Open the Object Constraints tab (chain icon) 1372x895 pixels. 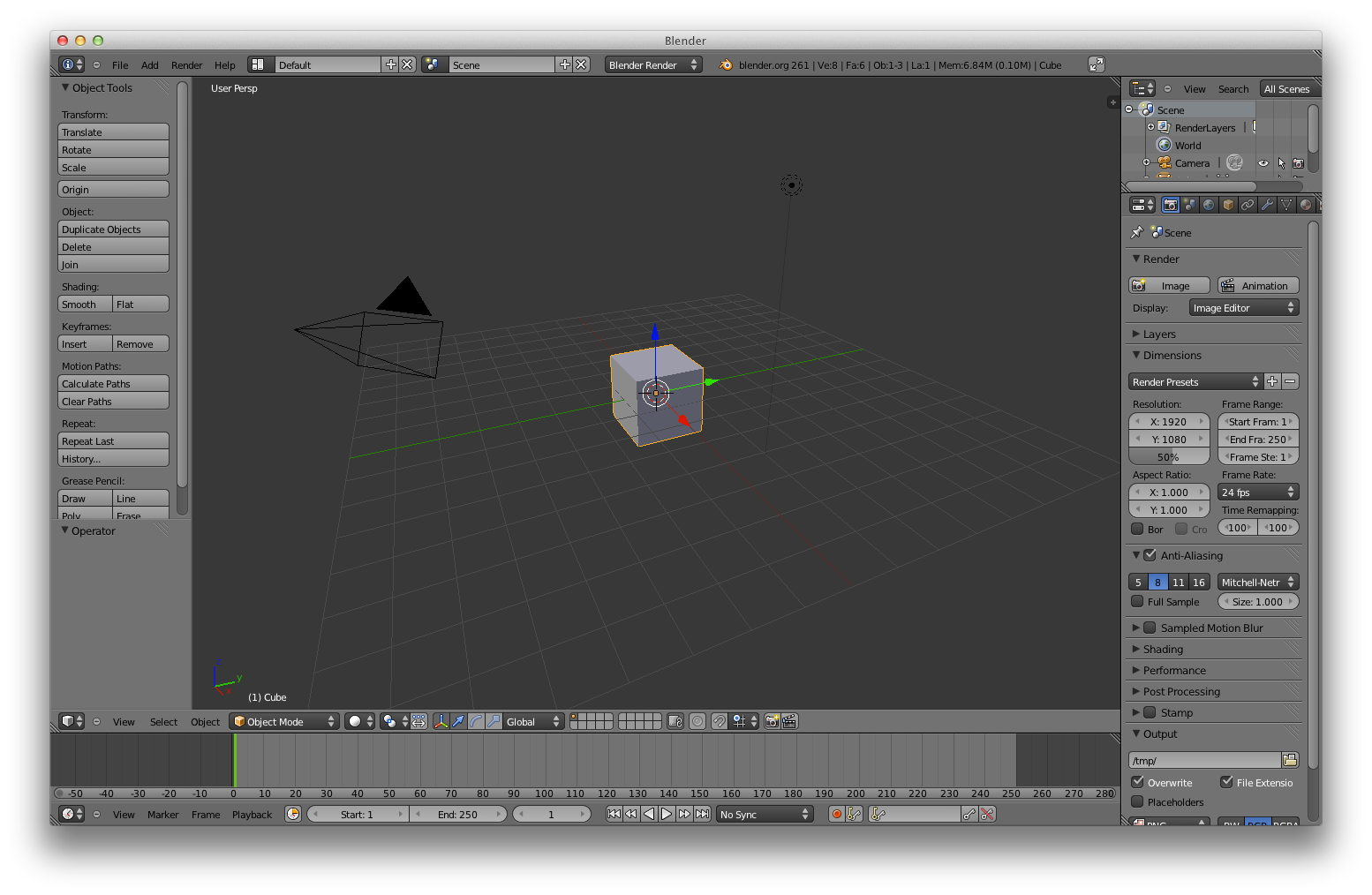click(x=1248, y=205)
